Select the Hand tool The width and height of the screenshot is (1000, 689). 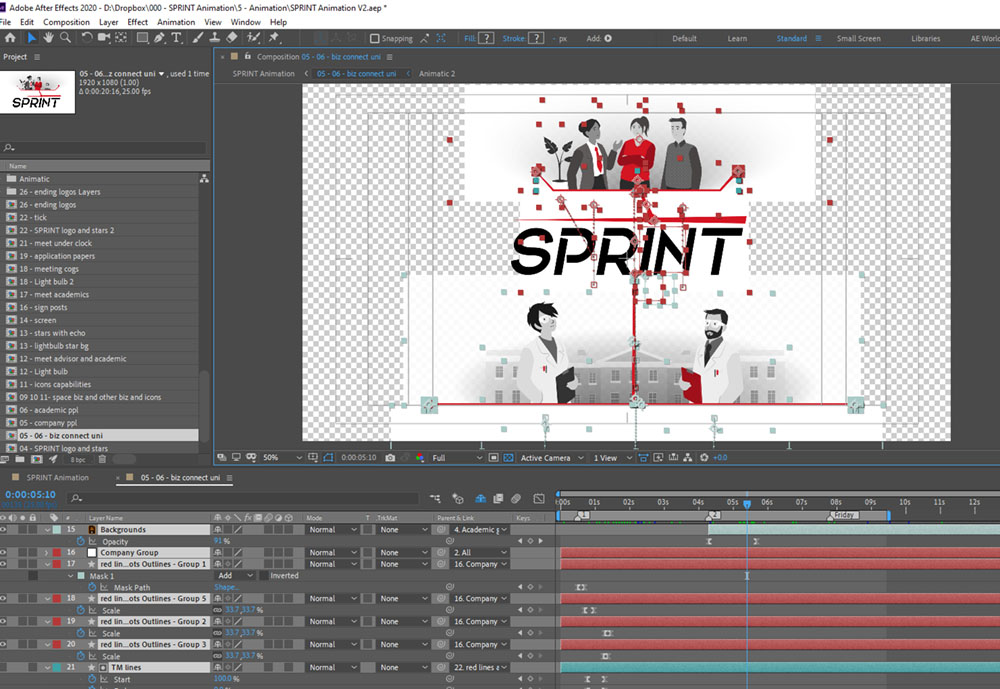point(48,38)
